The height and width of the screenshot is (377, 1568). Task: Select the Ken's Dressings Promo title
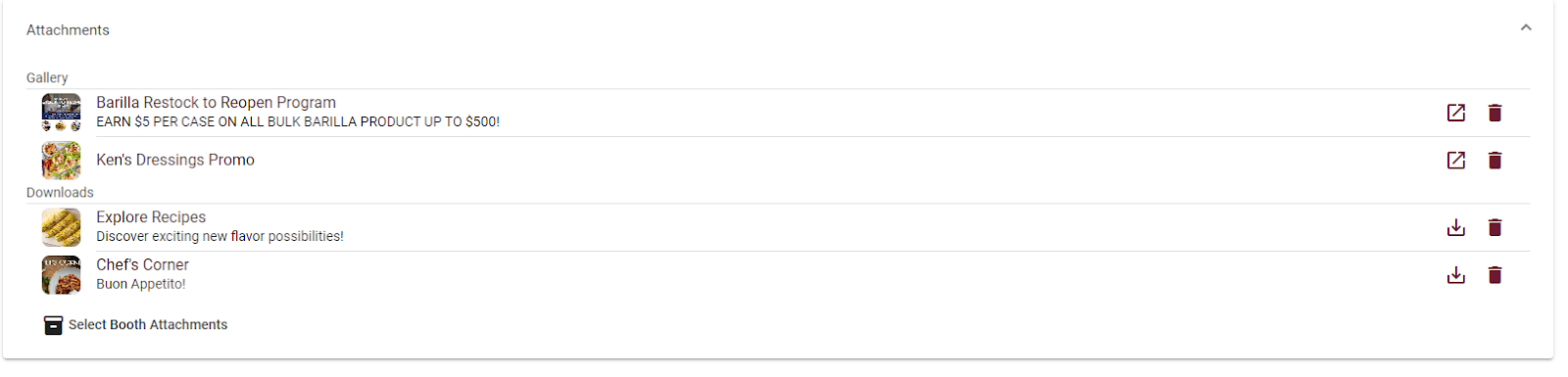coord(175,160)
